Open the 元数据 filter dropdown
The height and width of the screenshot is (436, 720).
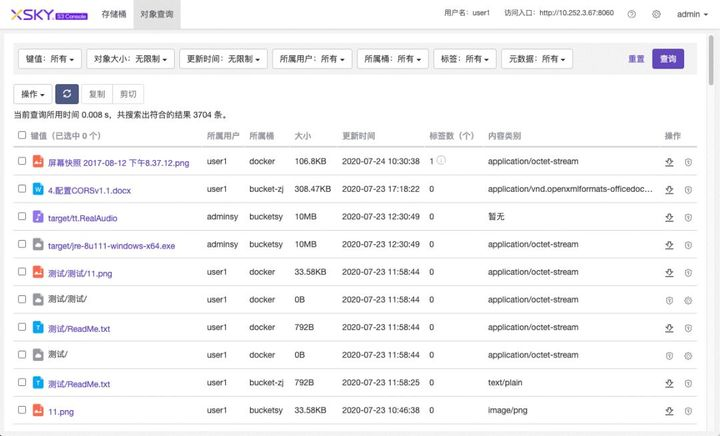coord(536,59)
